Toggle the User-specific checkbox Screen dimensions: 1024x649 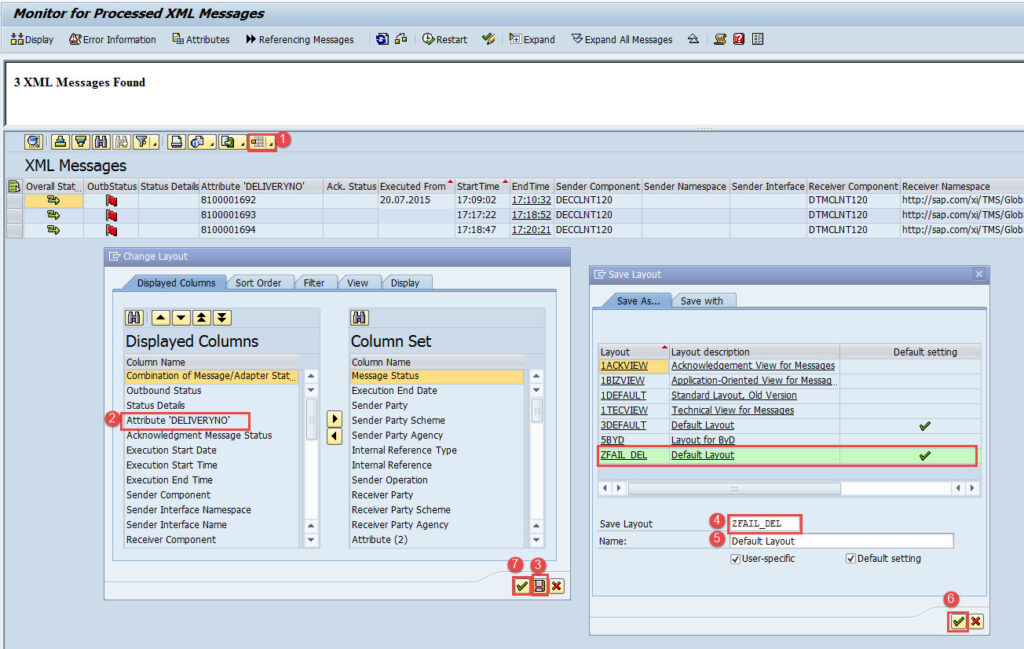point(735,559)
